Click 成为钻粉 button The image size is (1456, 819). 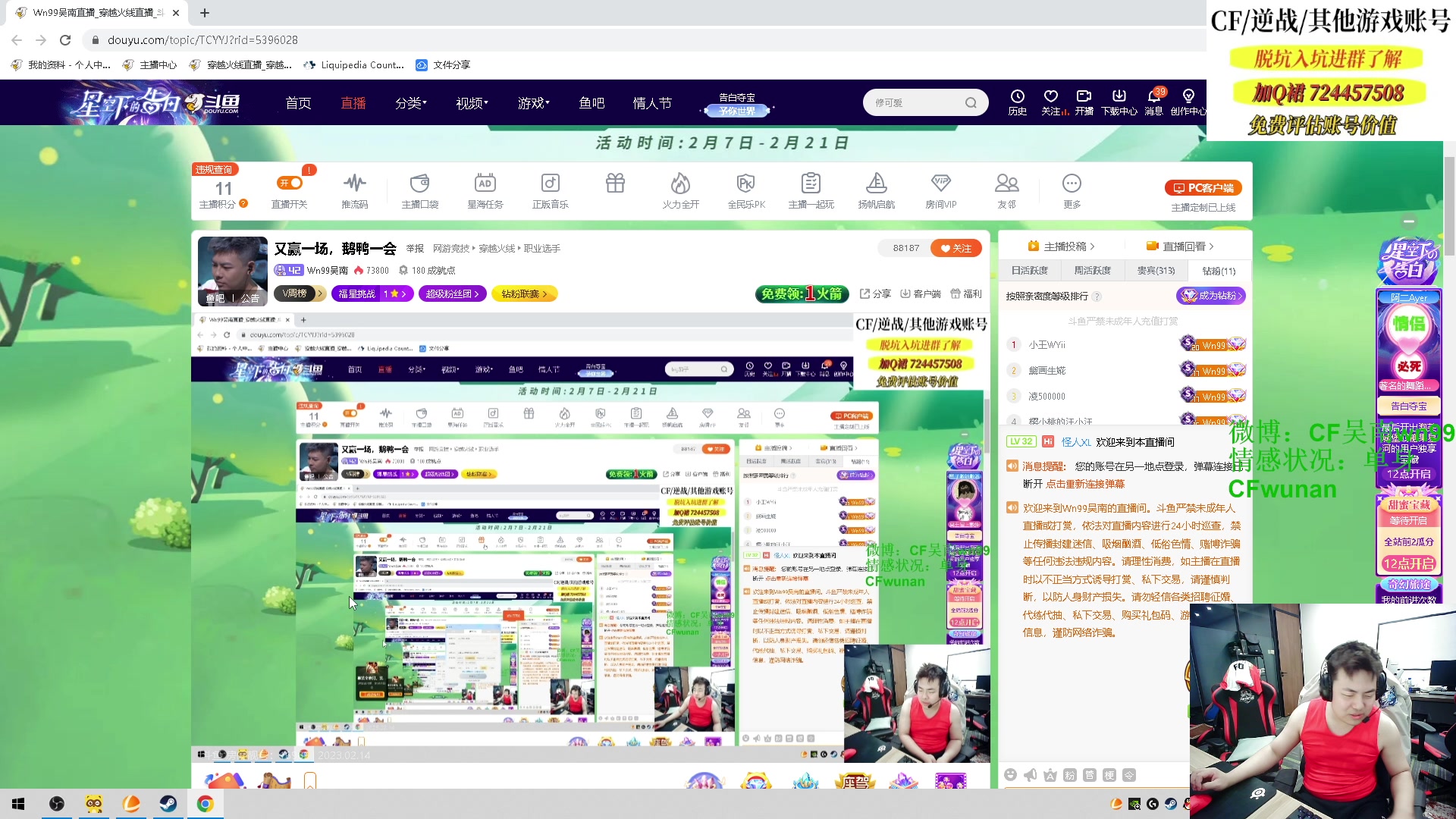coord(1211,296)
